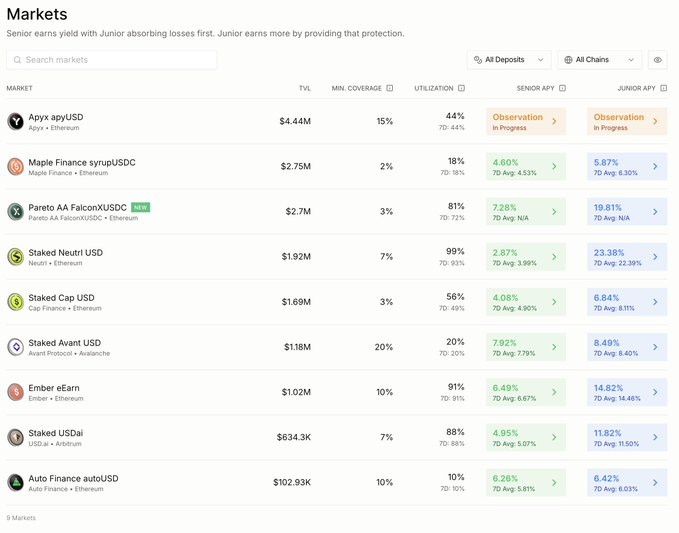The width and height of the screenshot is (679, 533).
Task: Select the Staked Avant USD market name
Action: [x=65, y=343]
